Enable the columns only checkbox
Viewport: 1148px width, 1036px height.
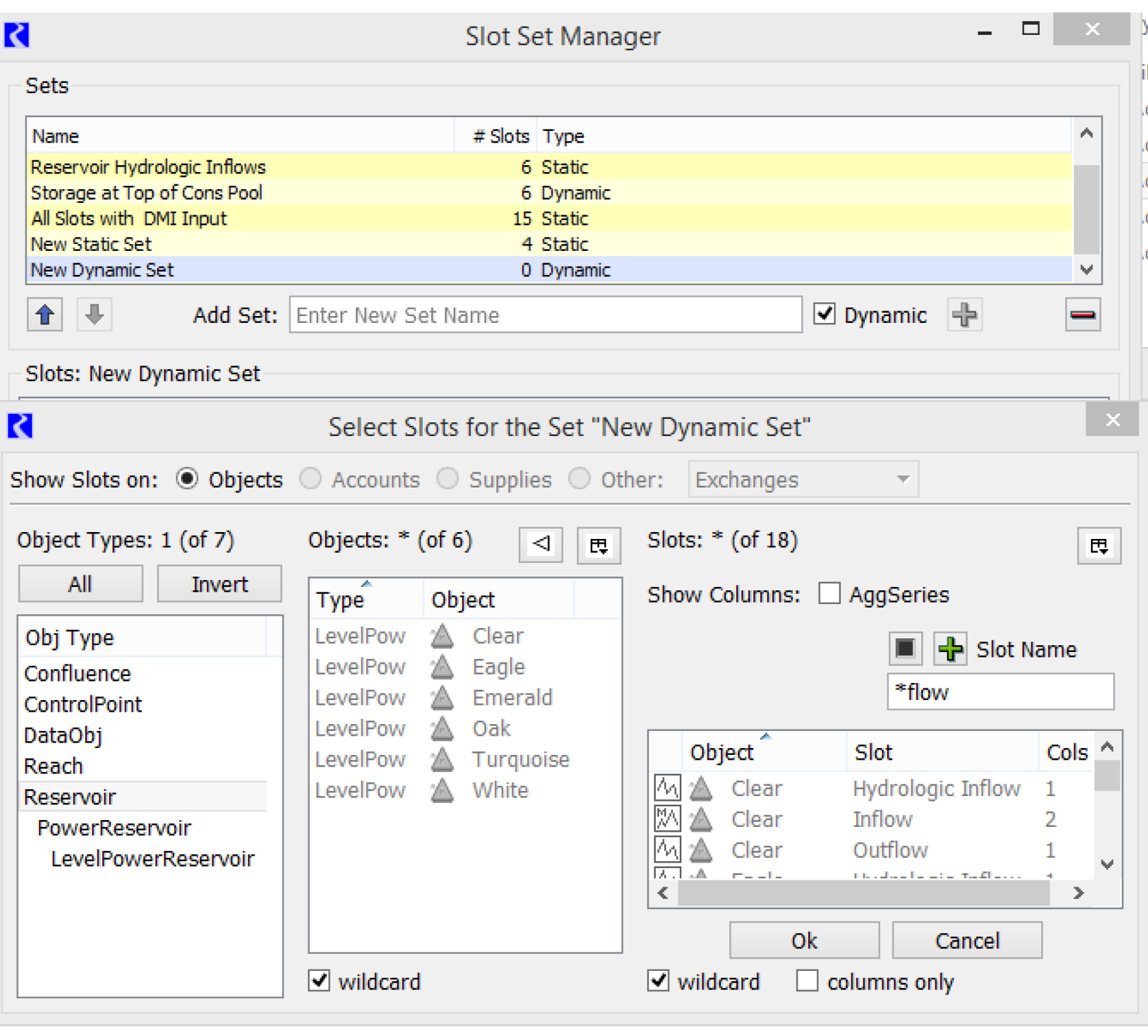pyautogui.click(x=807, y=981)
